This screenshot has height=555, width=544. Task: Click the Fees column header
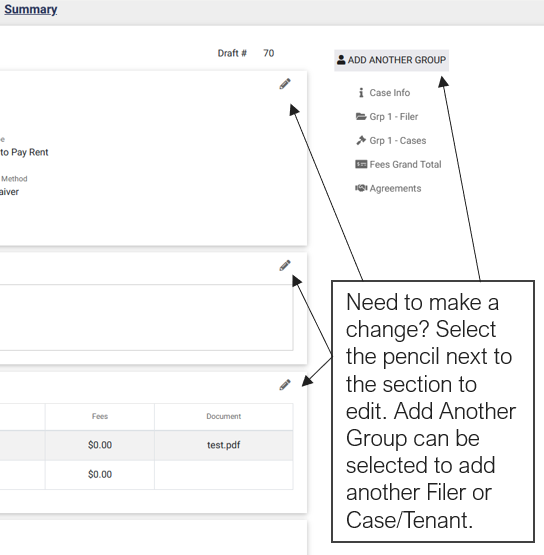100,416
